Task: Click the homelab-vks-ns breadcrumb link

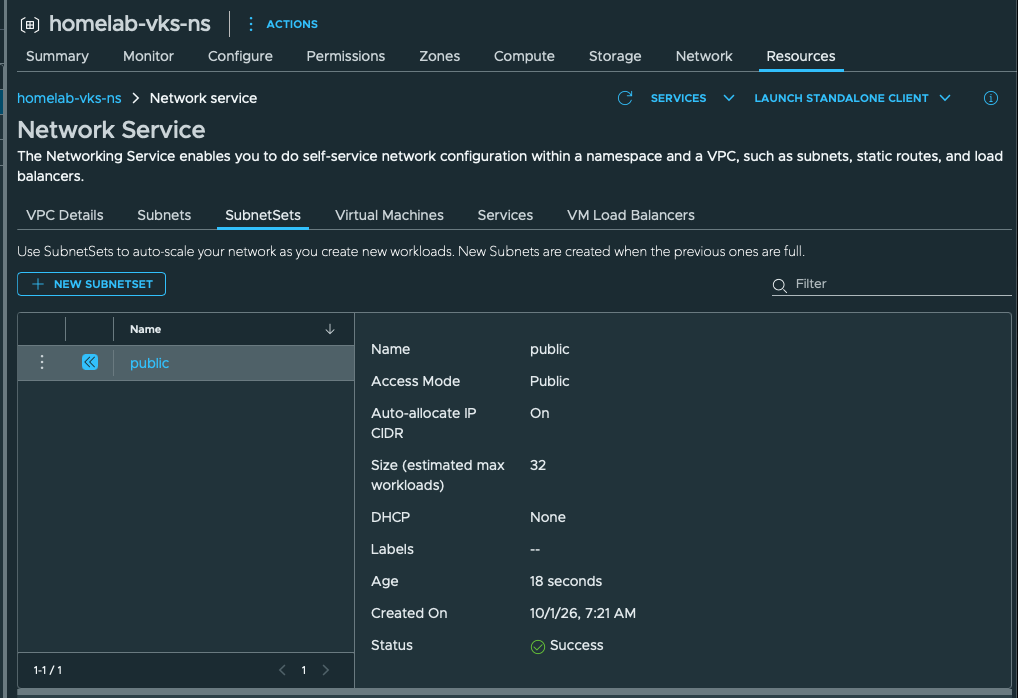Action: tap(69, 98)
